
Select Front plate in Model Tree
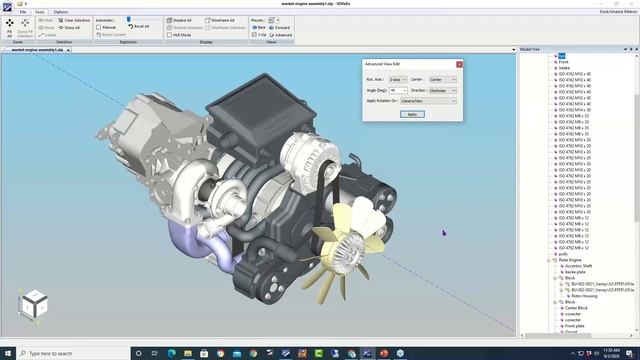tap(575, 326)
